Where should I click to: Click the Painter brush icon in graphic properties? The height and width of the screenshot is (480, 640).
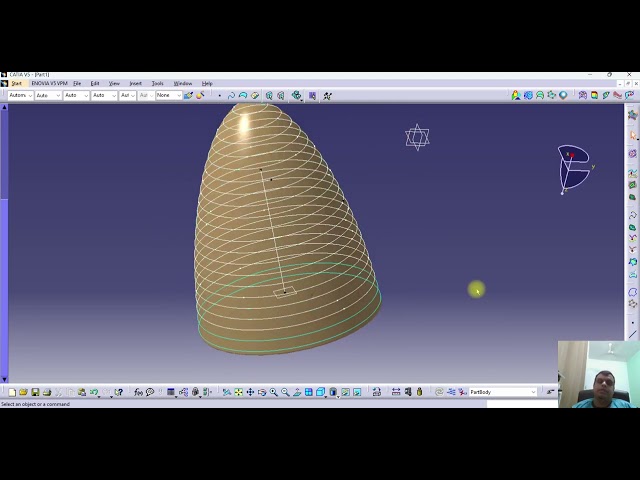coord(188,96)
